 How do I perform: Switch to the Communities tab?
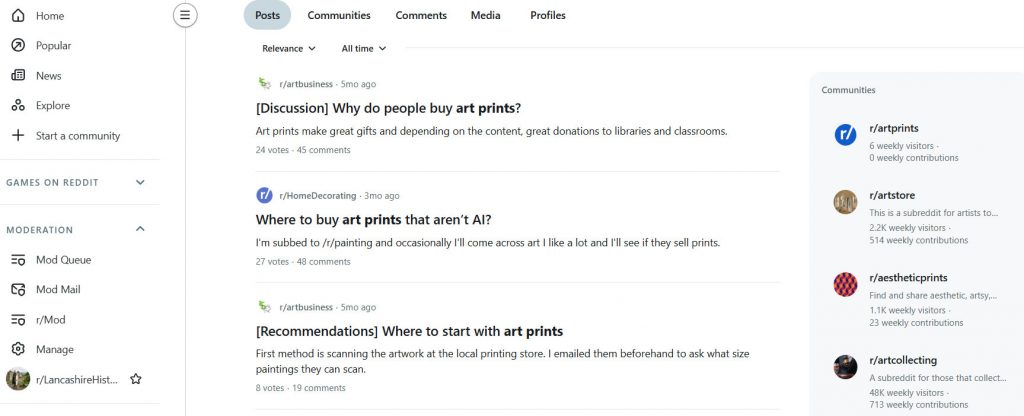(x=339, y=15)
